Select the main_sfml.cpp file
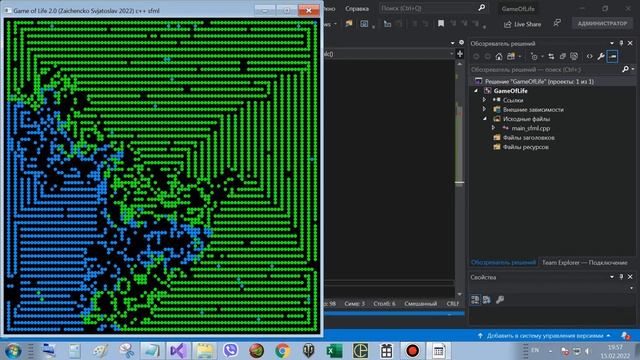Image resolution: width=640 pixels, height=360 pixels. click(x=531, y=128)
